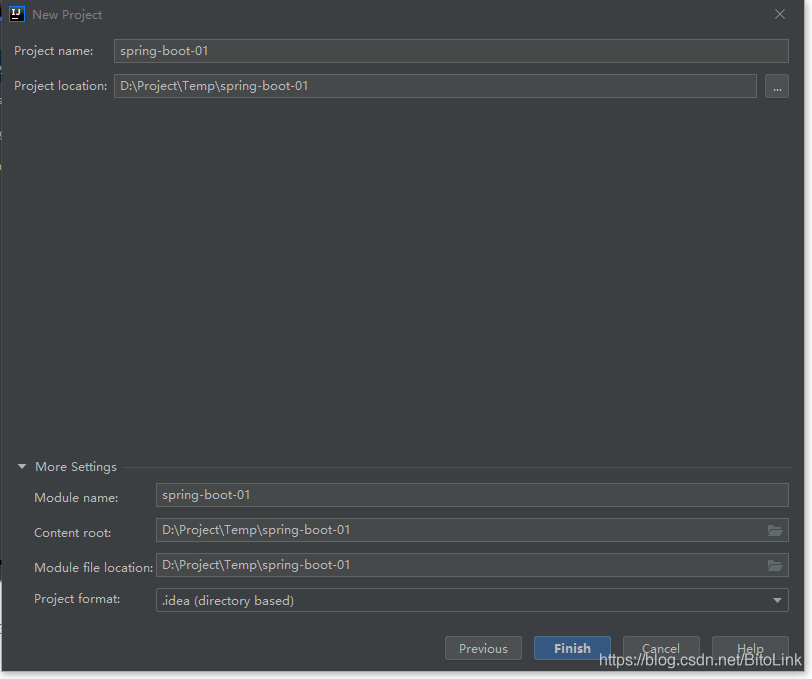812x679 pixels.
Task: Click the 'Module file location:' label
Action: point(94,568)
